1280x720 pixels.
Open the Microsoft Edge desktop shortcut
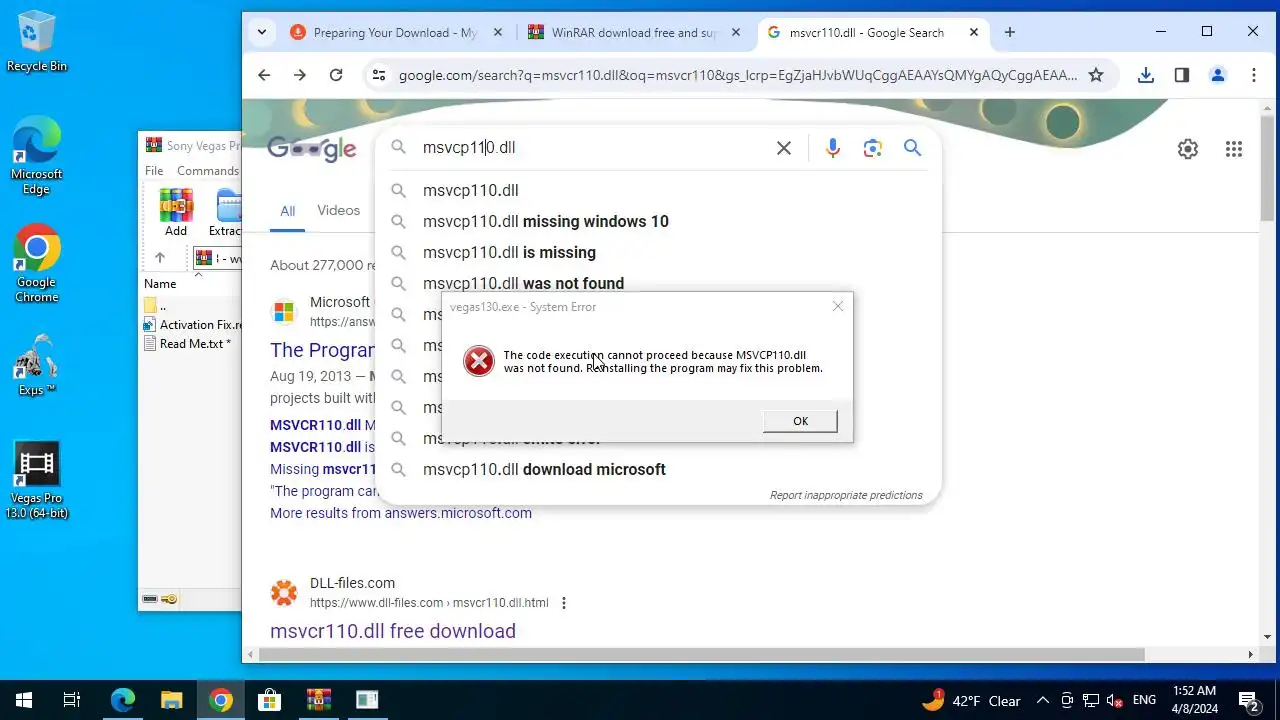tap(36, 156)
